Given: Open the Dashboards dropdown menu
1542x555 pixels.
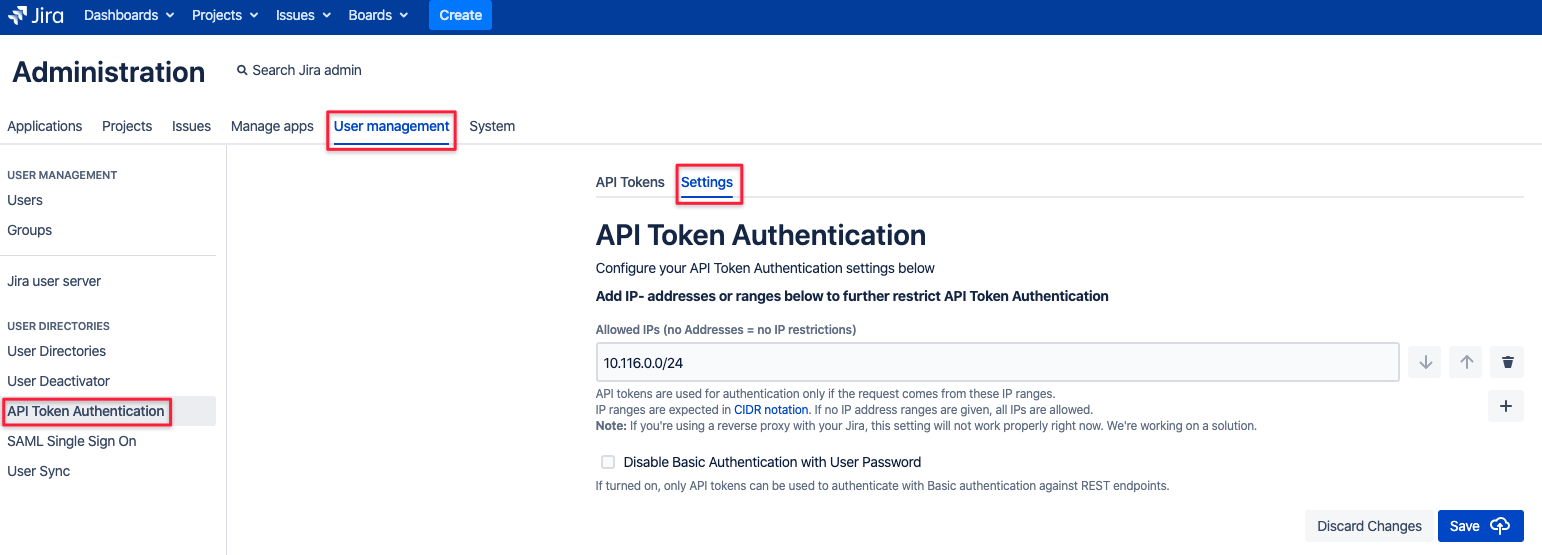Looking at the screenshot, I should click(129, 15).
